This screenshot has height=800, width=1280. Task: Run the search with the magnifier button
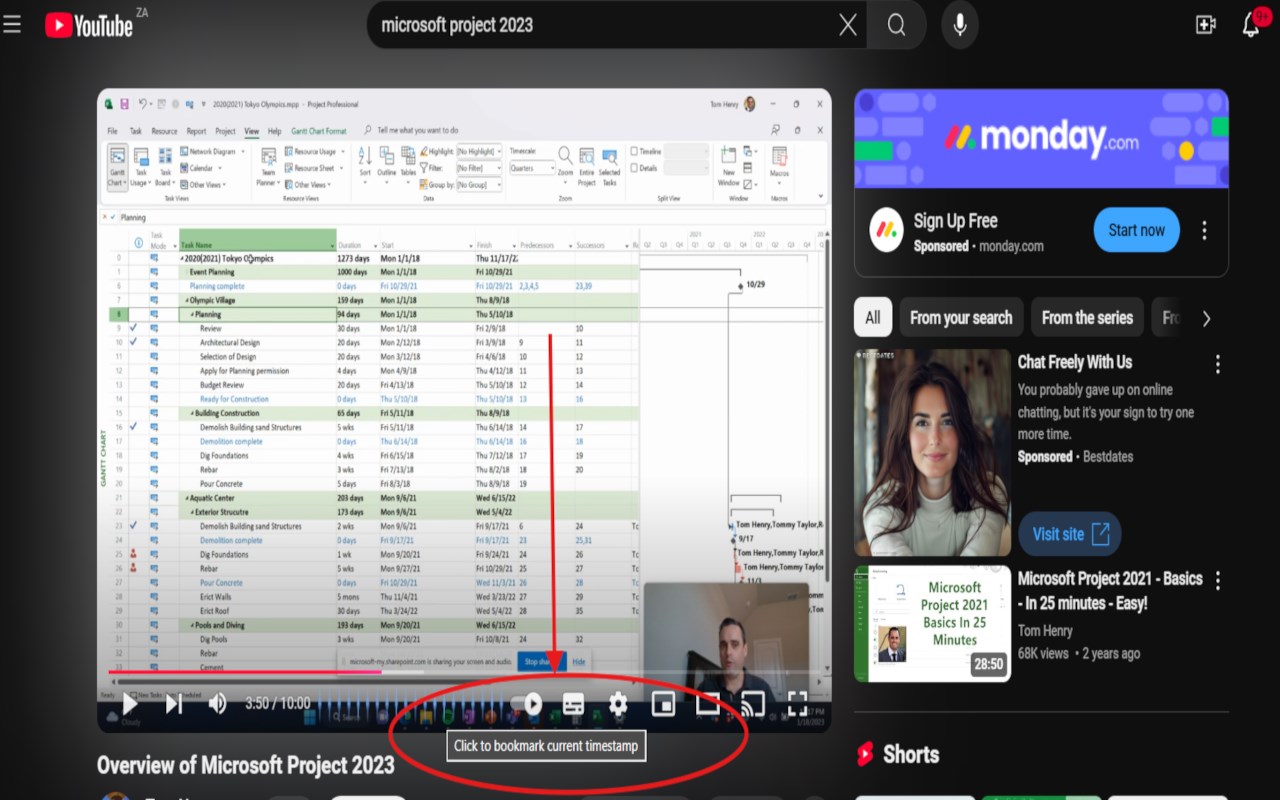pyautogui.click(x=897, y=25)
